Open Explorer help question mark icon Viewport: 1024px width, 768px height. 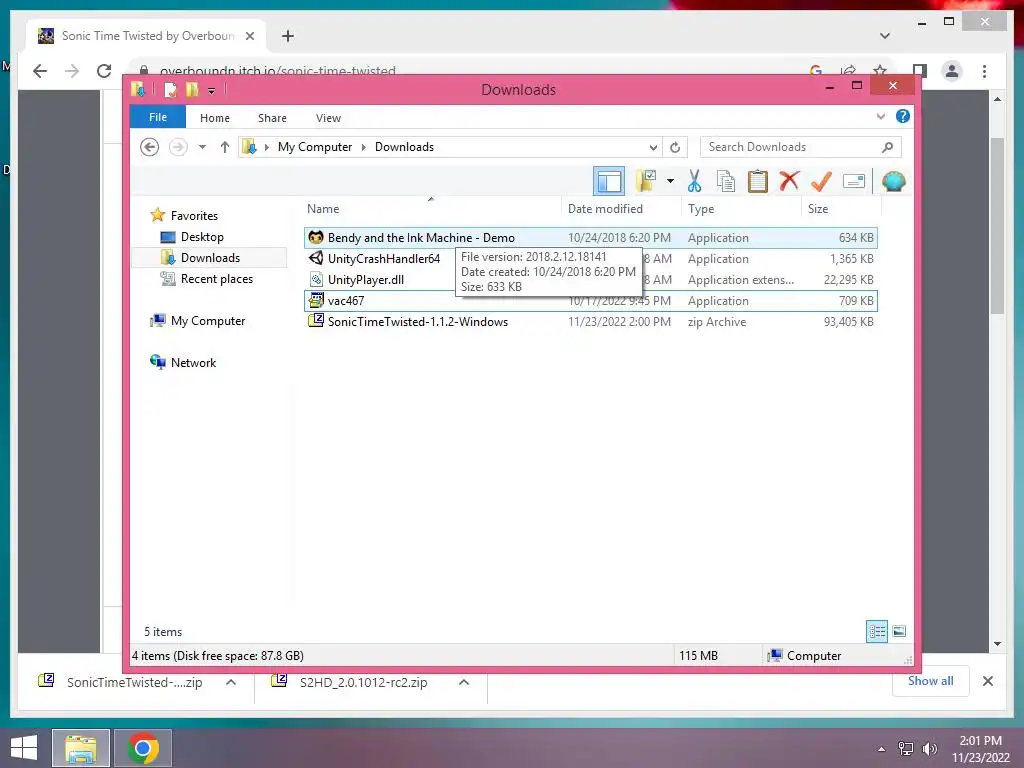point(903,116)
